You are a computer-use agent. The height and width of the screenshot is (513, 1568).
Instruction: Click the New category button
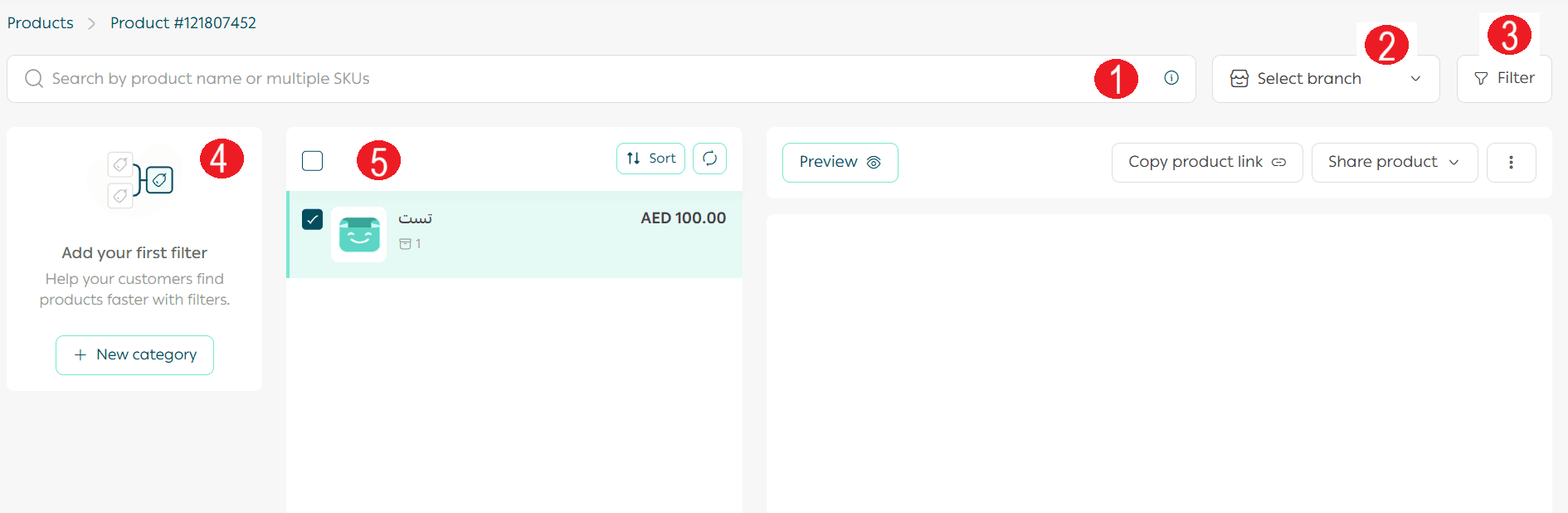[x=134, y=355]
